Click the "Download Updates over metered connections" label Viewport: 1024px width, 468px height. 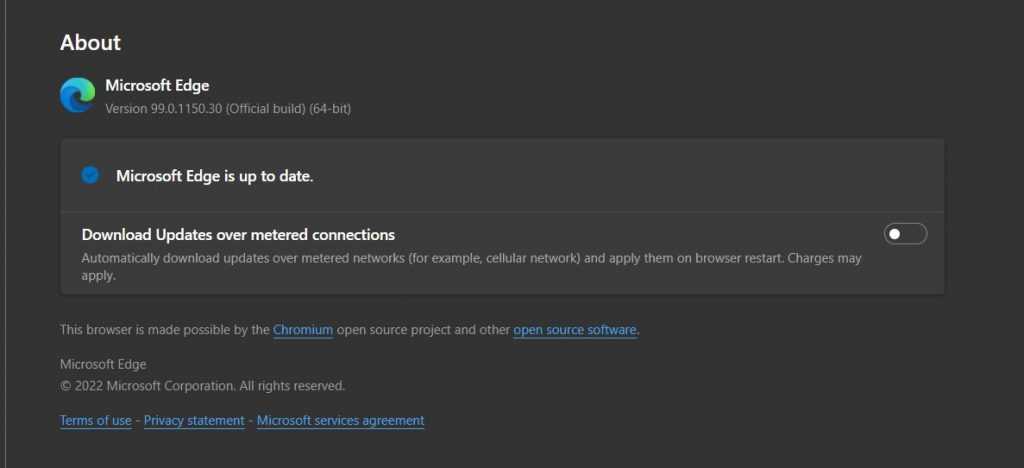[x=238, y=235]
